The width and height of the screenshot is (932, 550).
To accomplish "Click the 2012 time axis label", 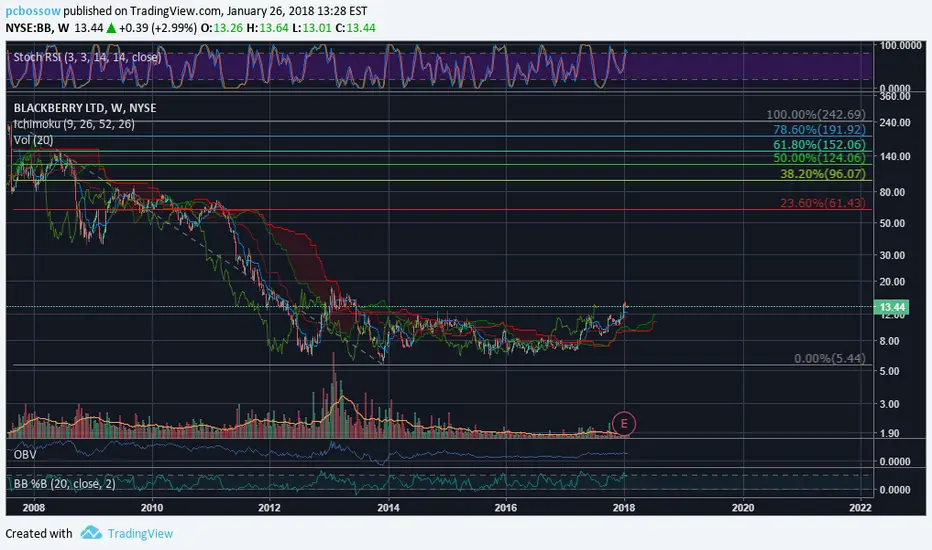I will (x=269, y=507).
